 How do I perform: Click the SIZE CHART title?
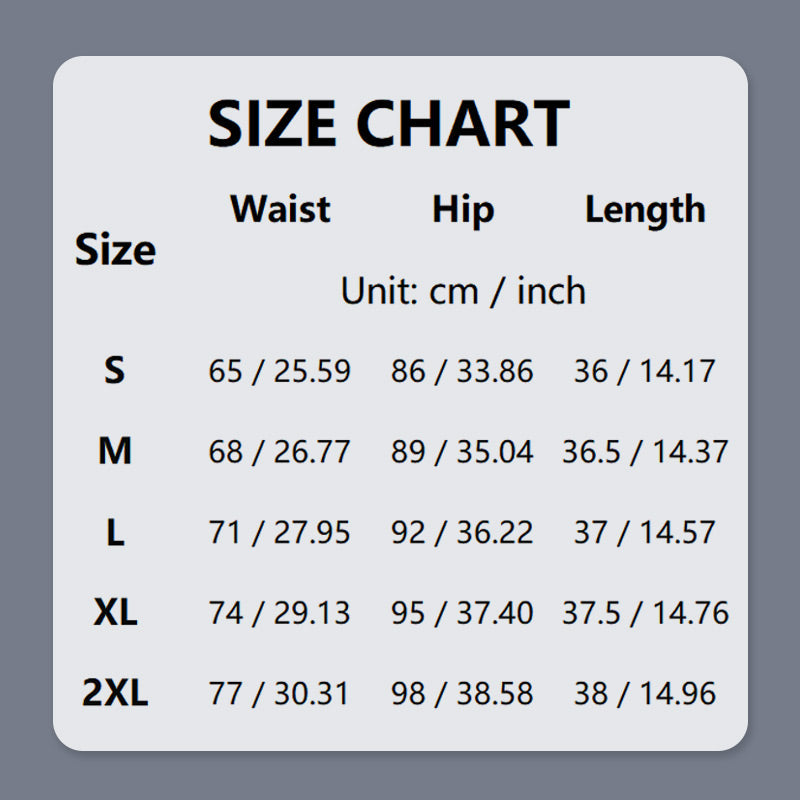388,124
